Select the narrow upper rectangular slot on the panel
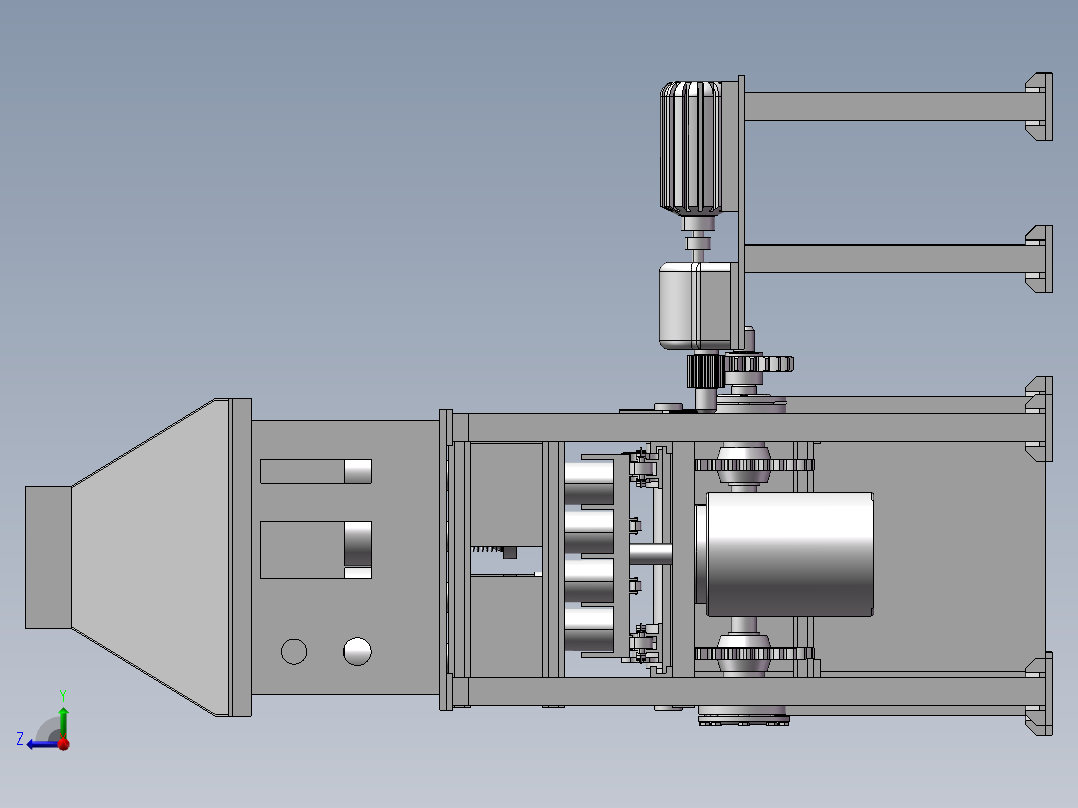Viewport: 1078px width, 808px height. [316, 472]
